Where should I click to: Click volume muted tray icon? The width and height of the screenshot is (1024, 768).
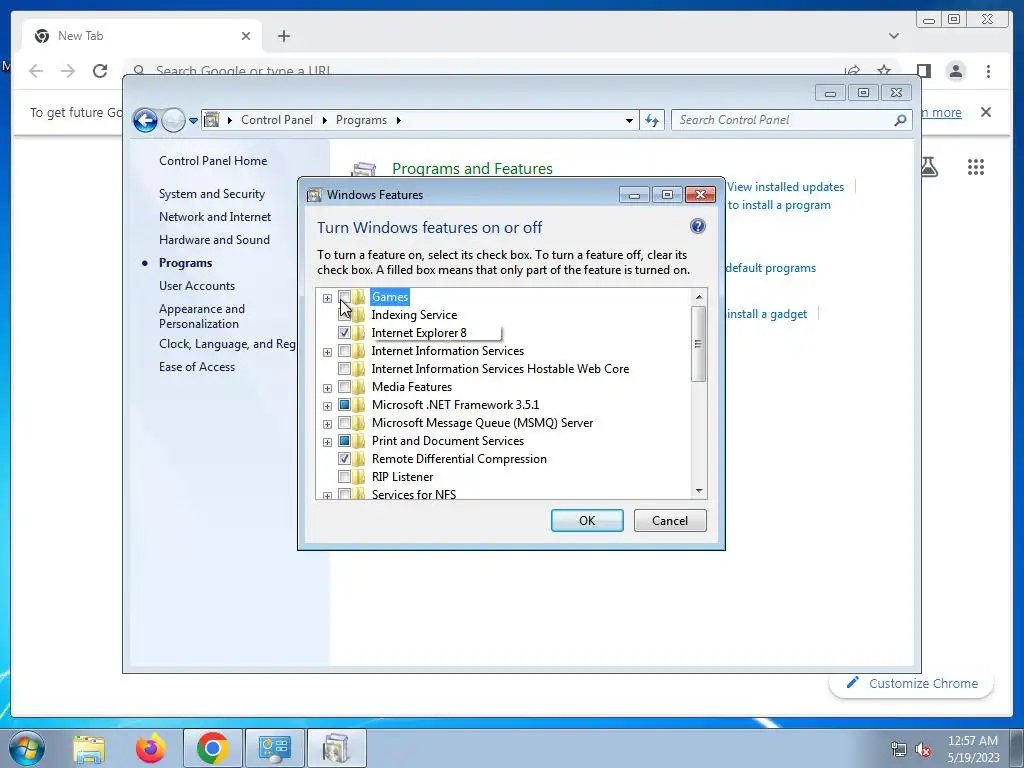tap(923, 750)
